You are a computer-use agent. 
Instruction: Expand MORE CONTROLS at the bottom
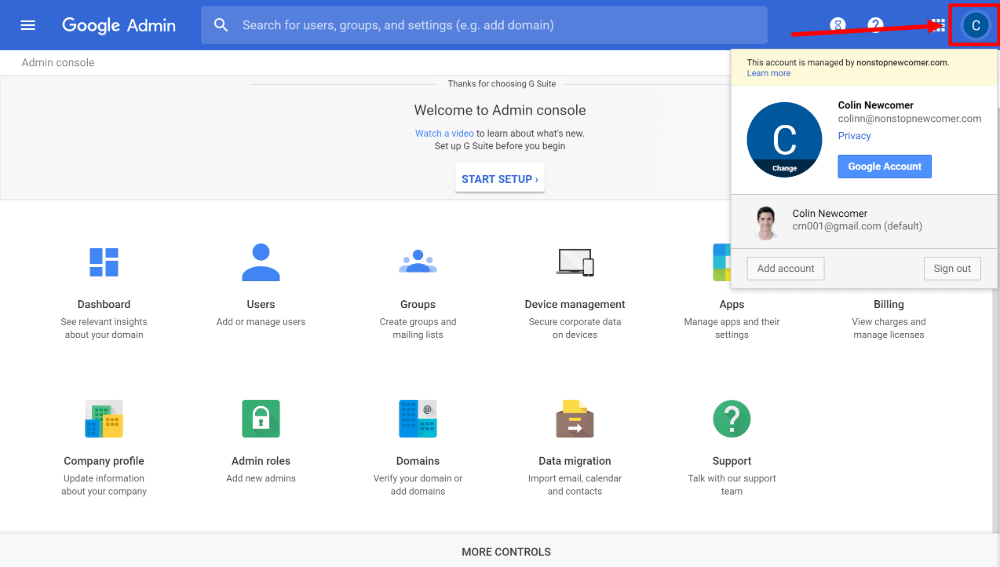click(x=506, y=552)
